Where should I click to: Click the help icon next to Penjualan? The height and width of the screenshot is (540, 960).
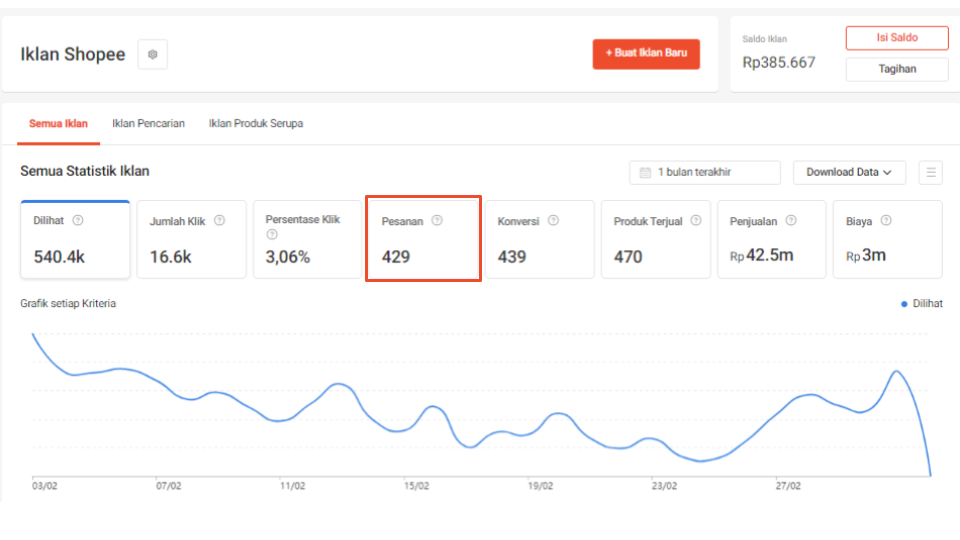pos(791,220)
